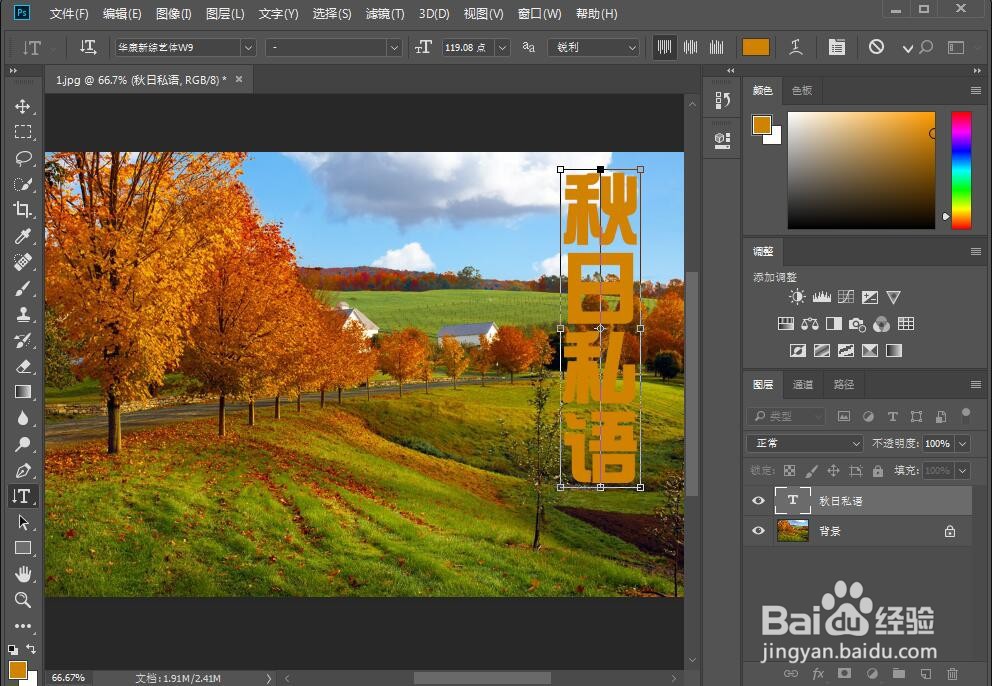Switch to the 通道 tab

coord(802,384)
